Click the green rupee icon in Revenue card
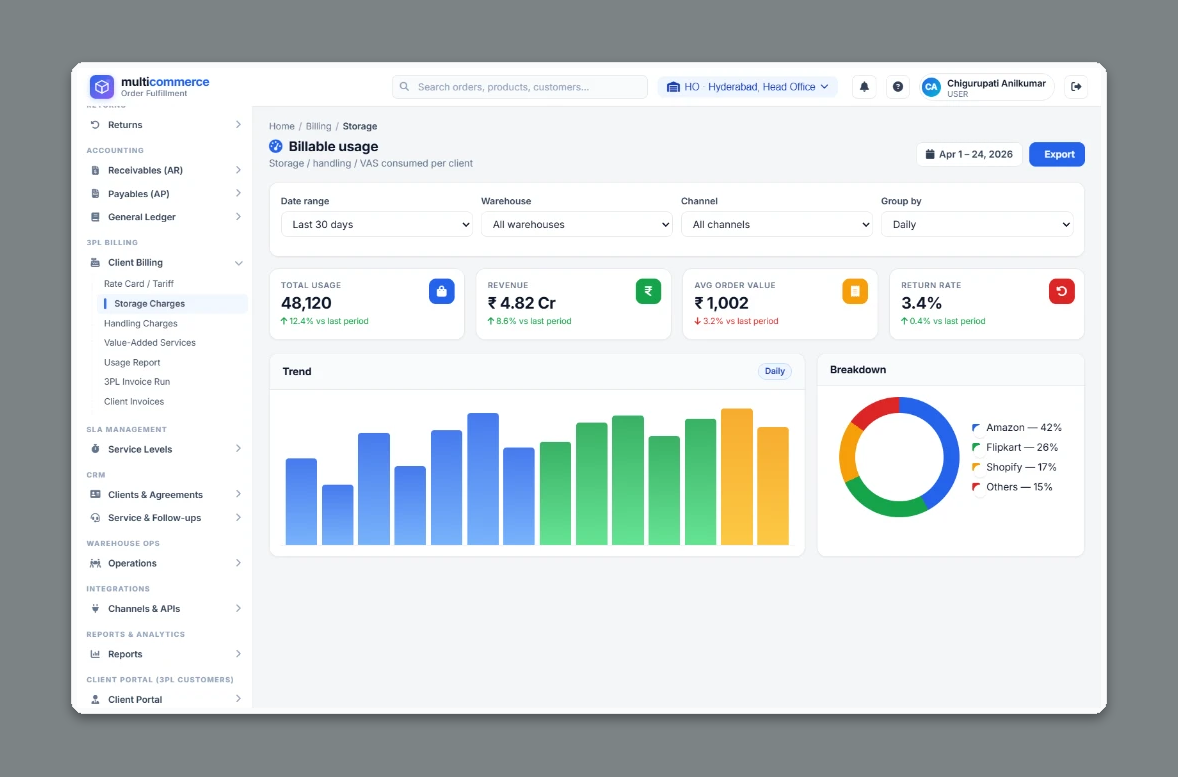 click(648, 291)
